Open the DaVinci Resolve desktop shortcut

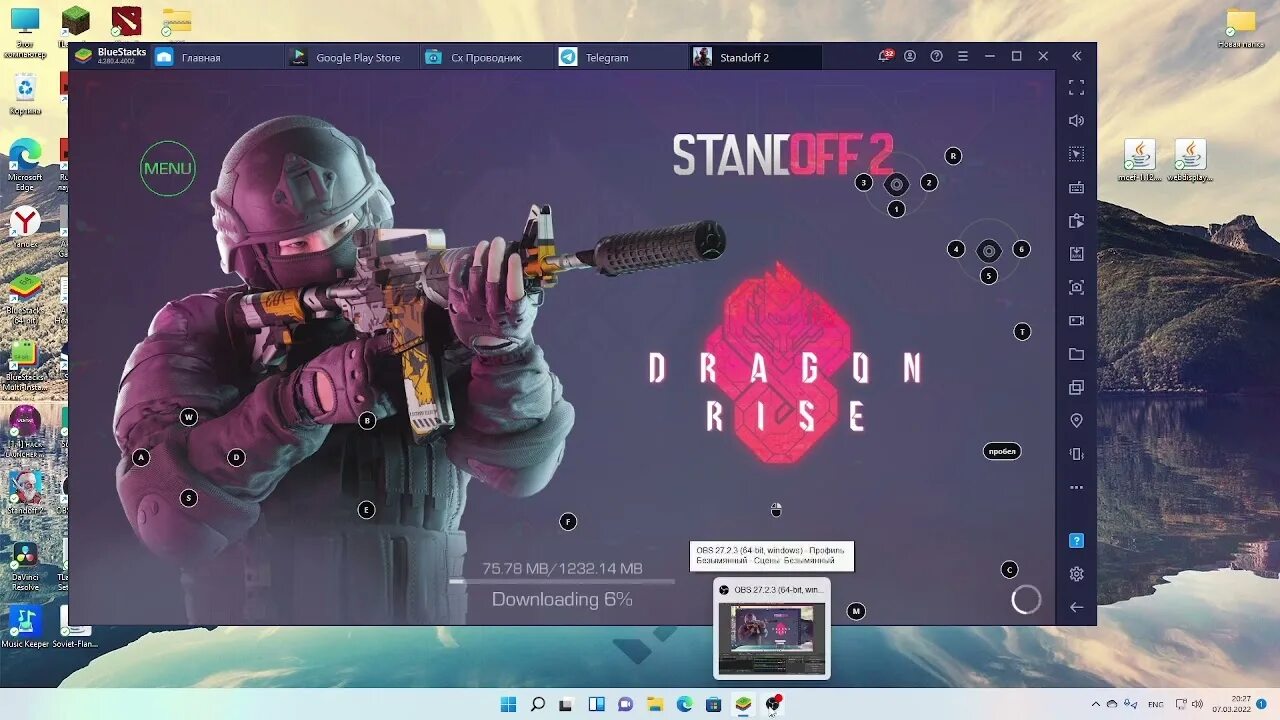pos(25,565)
